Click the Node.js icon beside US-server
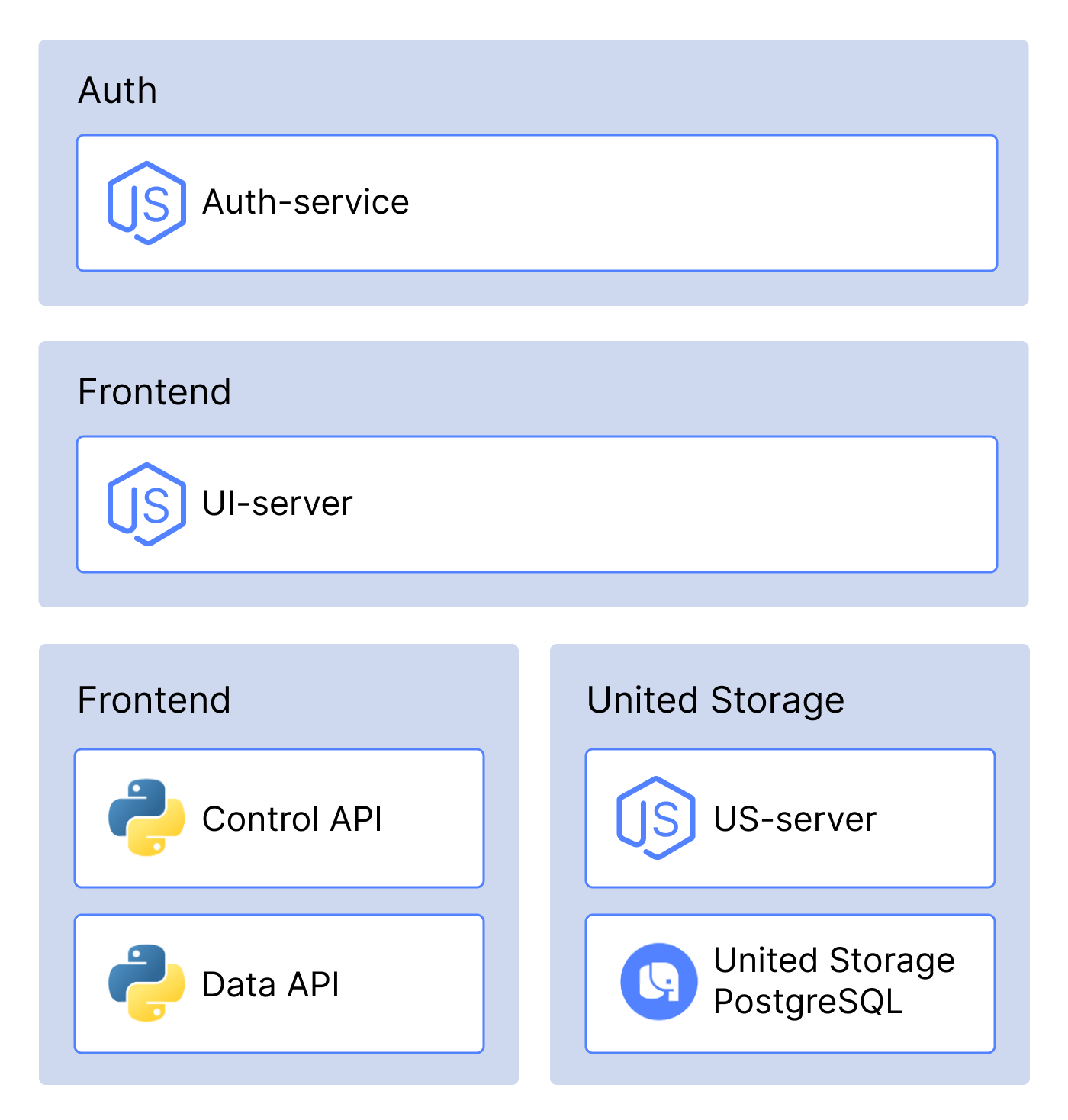Screen dimensions: 1068x1120 coord(655,818)
